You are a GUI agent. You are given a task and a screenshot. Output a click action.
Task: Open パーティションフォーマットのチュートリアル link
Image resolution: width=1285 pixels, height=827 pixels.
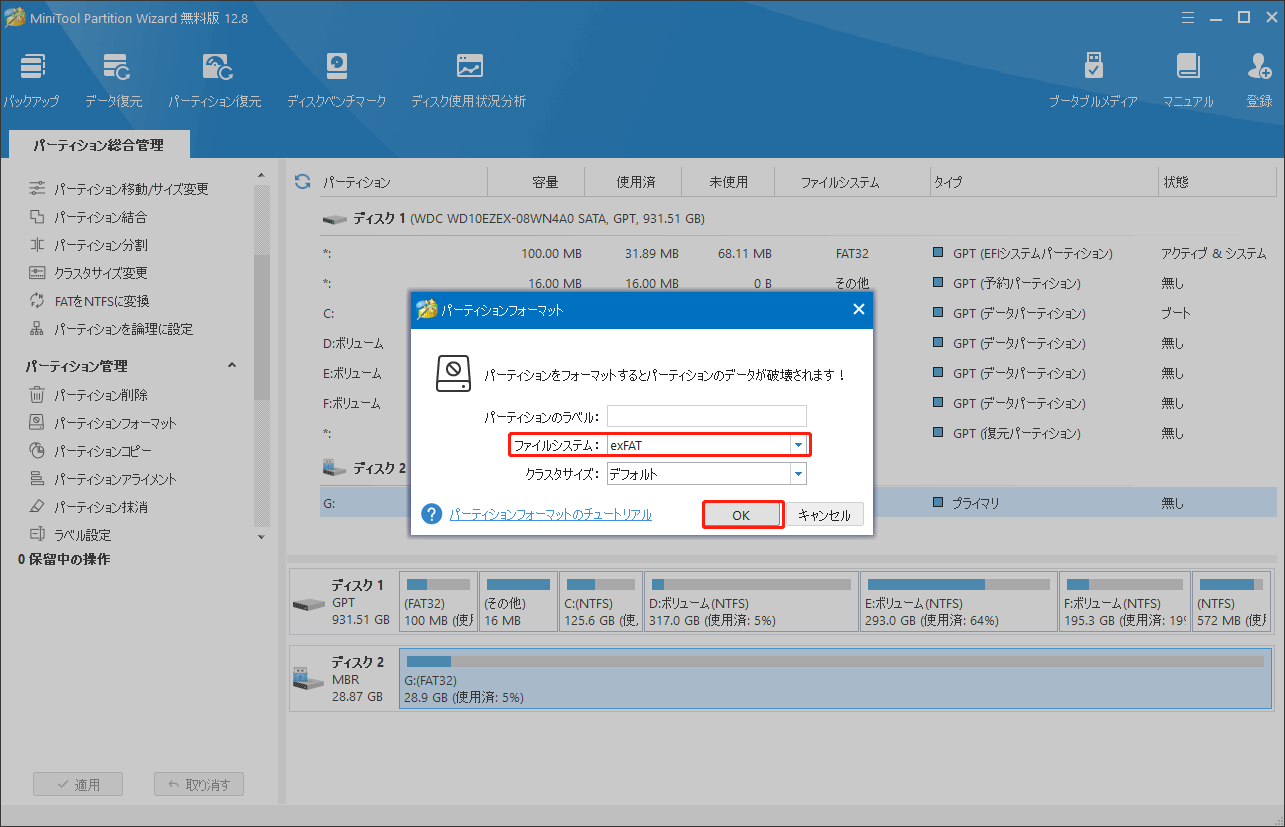coord(551,515)
